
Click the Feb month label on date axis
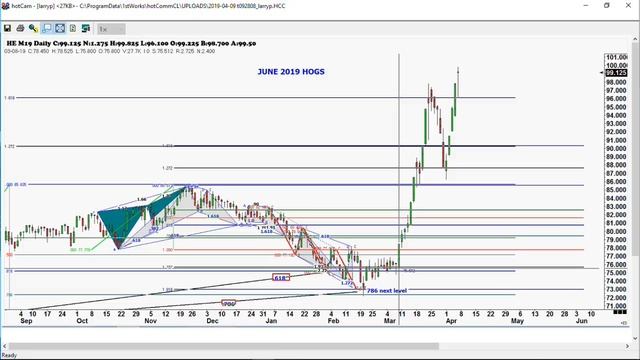click(x=333, y=321)
